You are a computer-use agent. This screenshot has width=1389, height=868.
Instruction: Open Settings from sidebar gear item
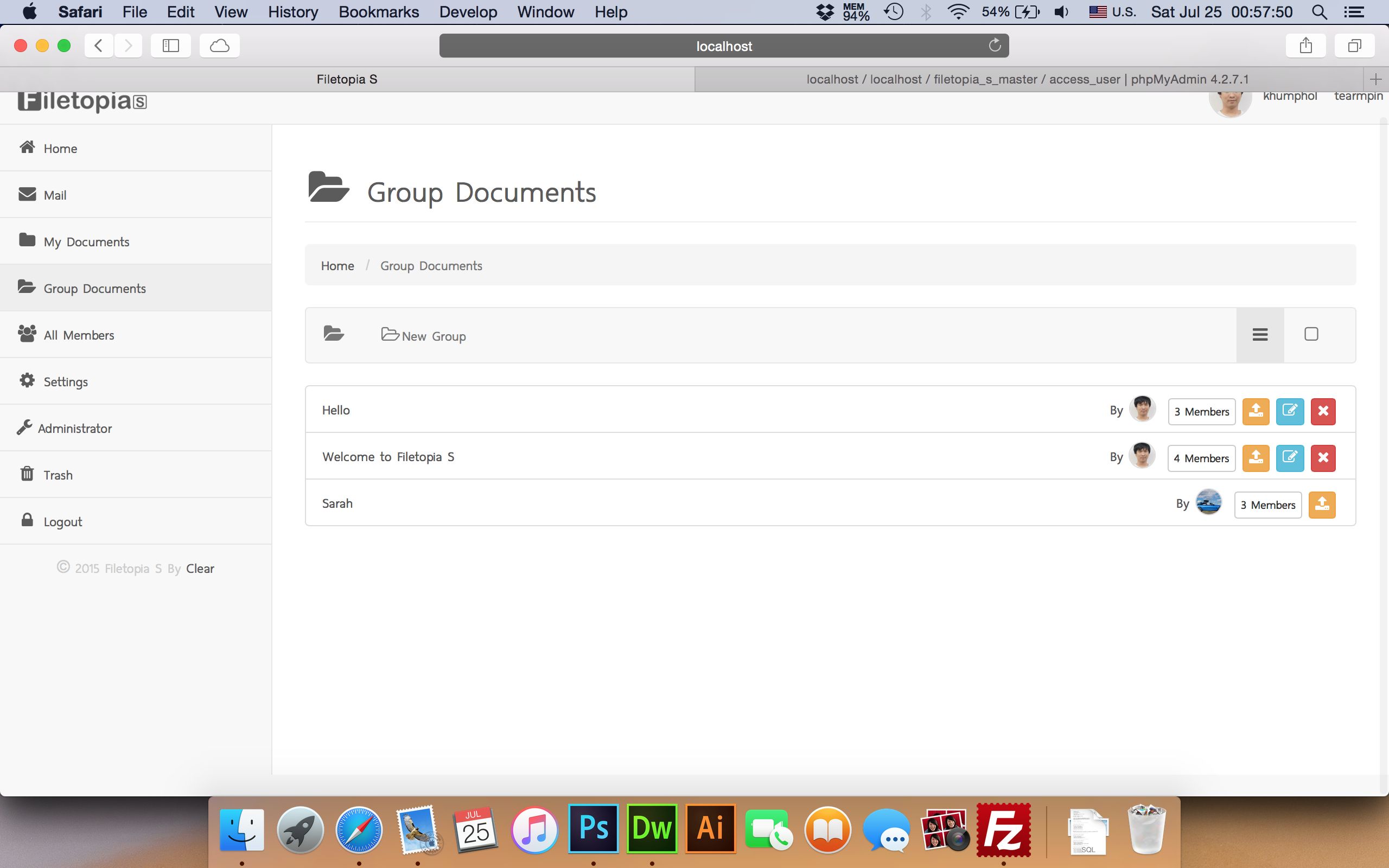click(65, 382)
